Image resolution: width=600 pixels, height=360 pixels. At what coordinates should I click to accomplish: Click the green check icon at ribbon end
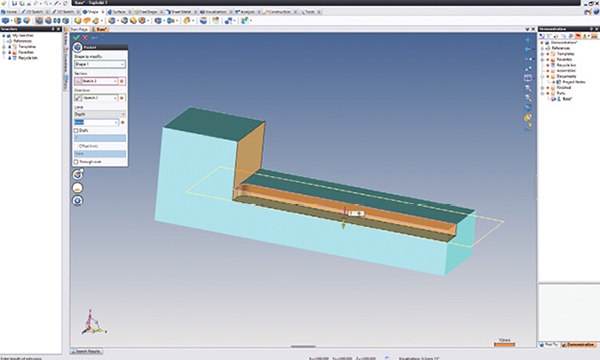click(x=244, y=20)
